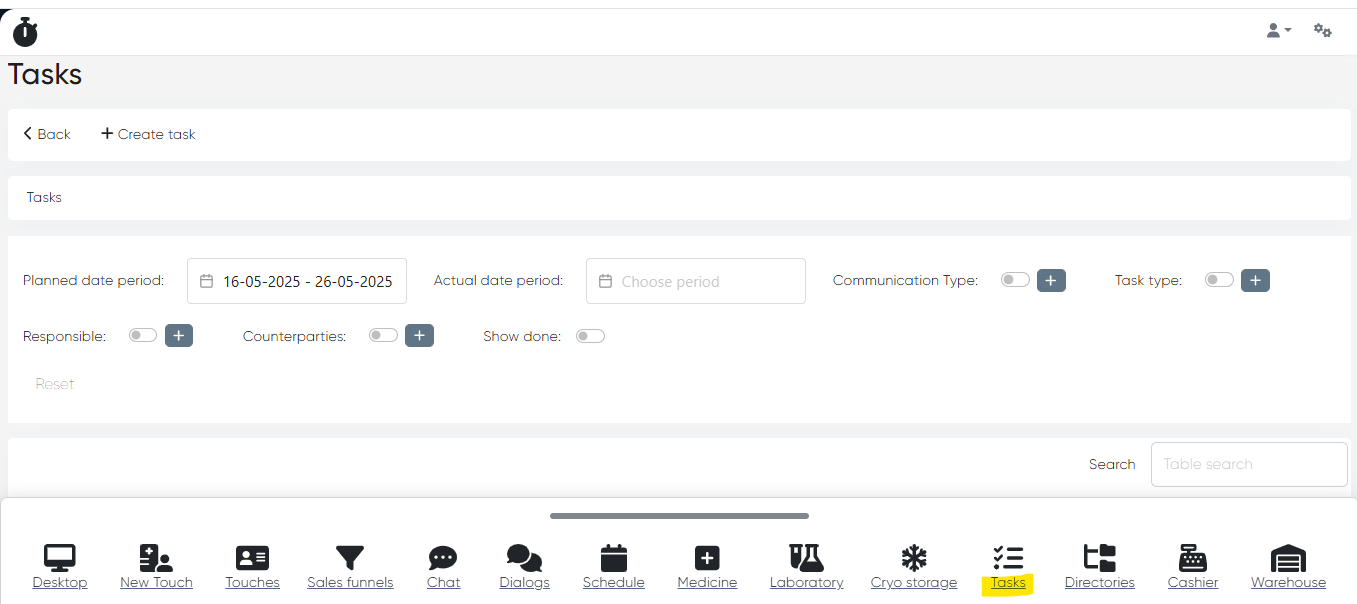The width and height of the screenshot is (1357, 604).
Task: Click the bottom menu drag handle bar
Action: point(679,516)
